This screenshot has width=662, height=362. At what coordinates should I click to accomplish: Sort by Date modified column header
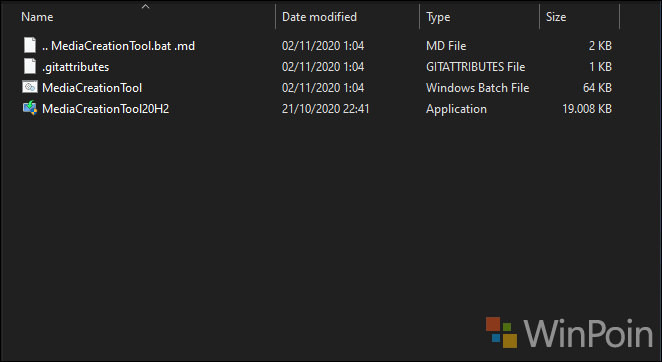[319, 17]
